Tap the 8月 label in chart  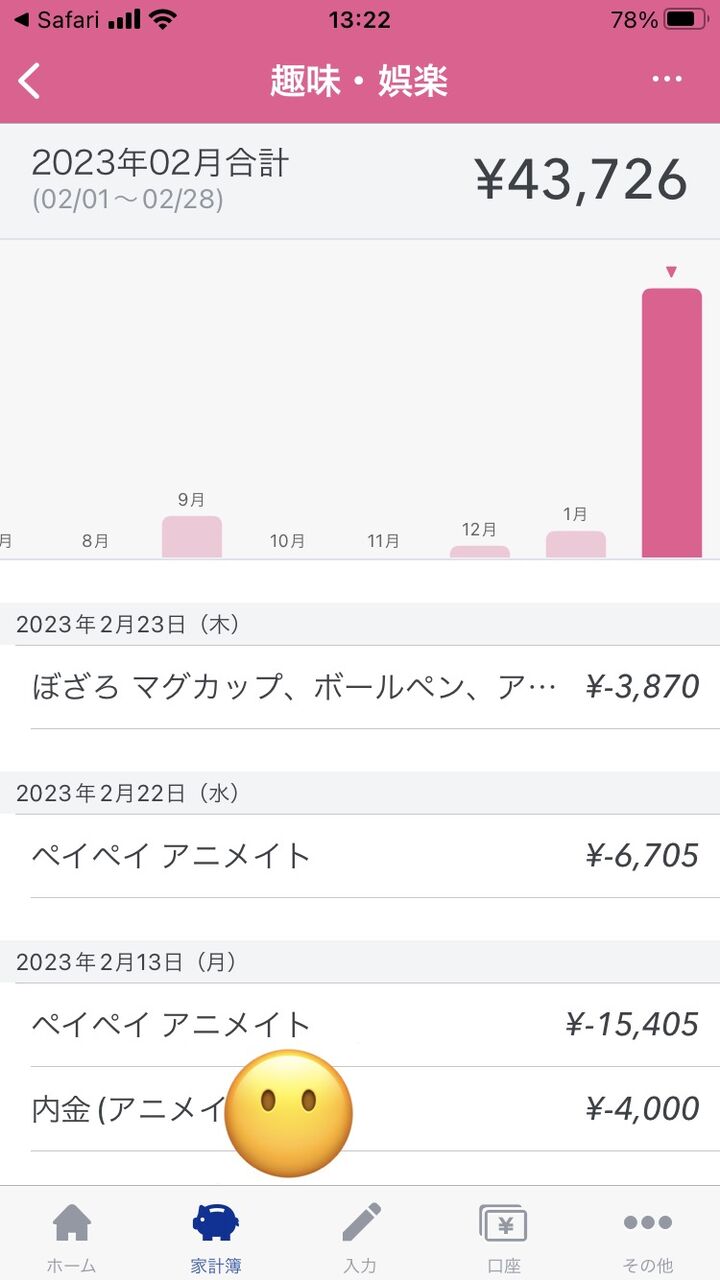tap(95, 541)
